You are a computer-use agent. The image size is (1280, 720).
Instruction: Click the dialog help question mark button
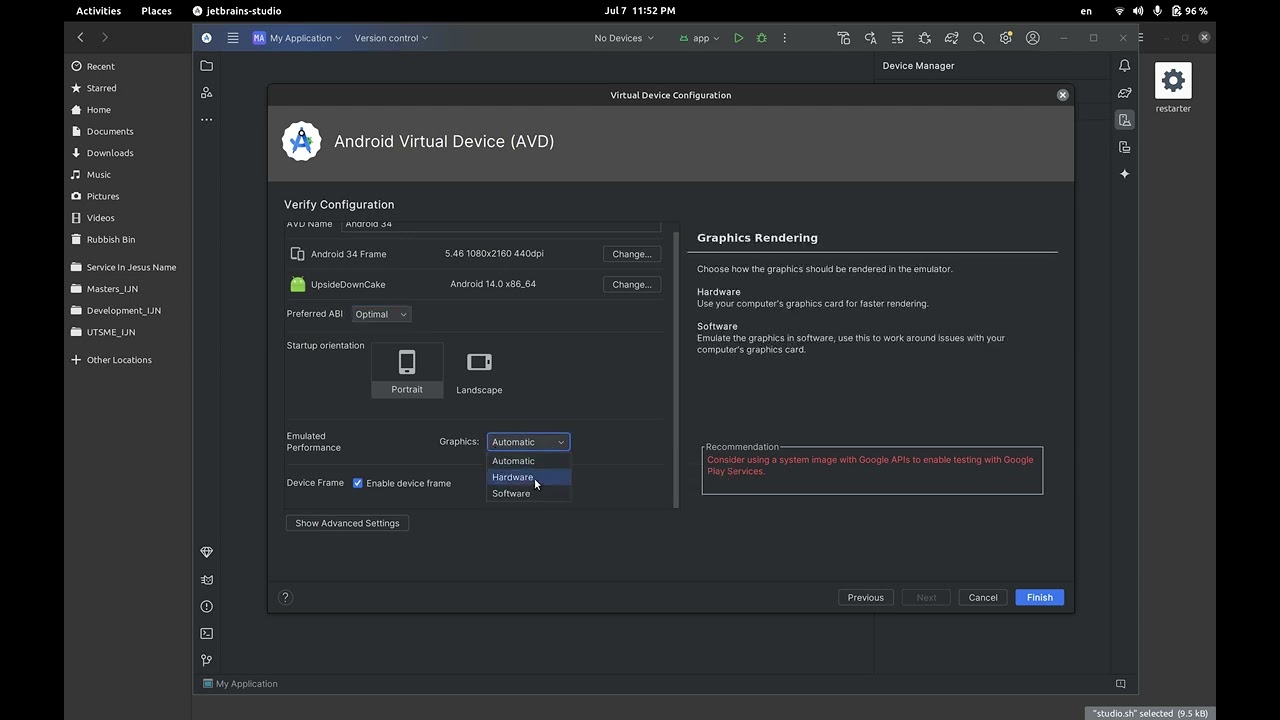[285, 597]
